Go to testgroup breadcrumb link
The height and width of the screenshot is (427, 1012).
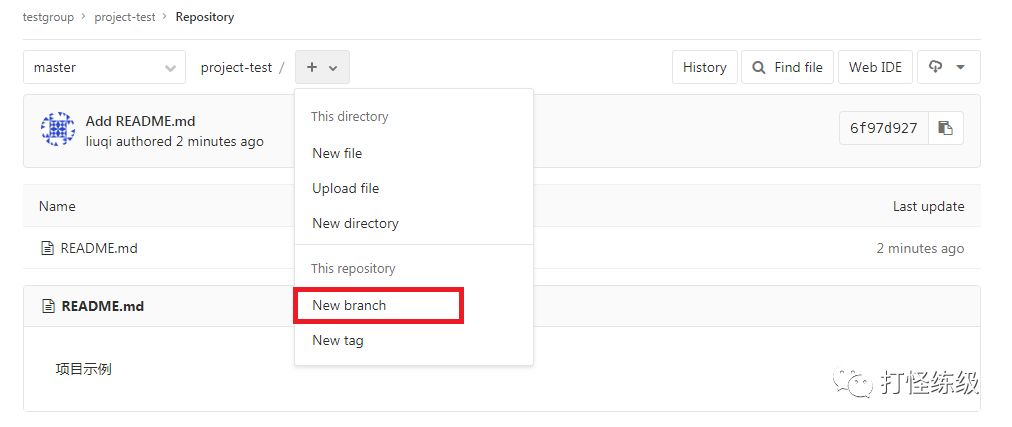(x=48, y=17)
